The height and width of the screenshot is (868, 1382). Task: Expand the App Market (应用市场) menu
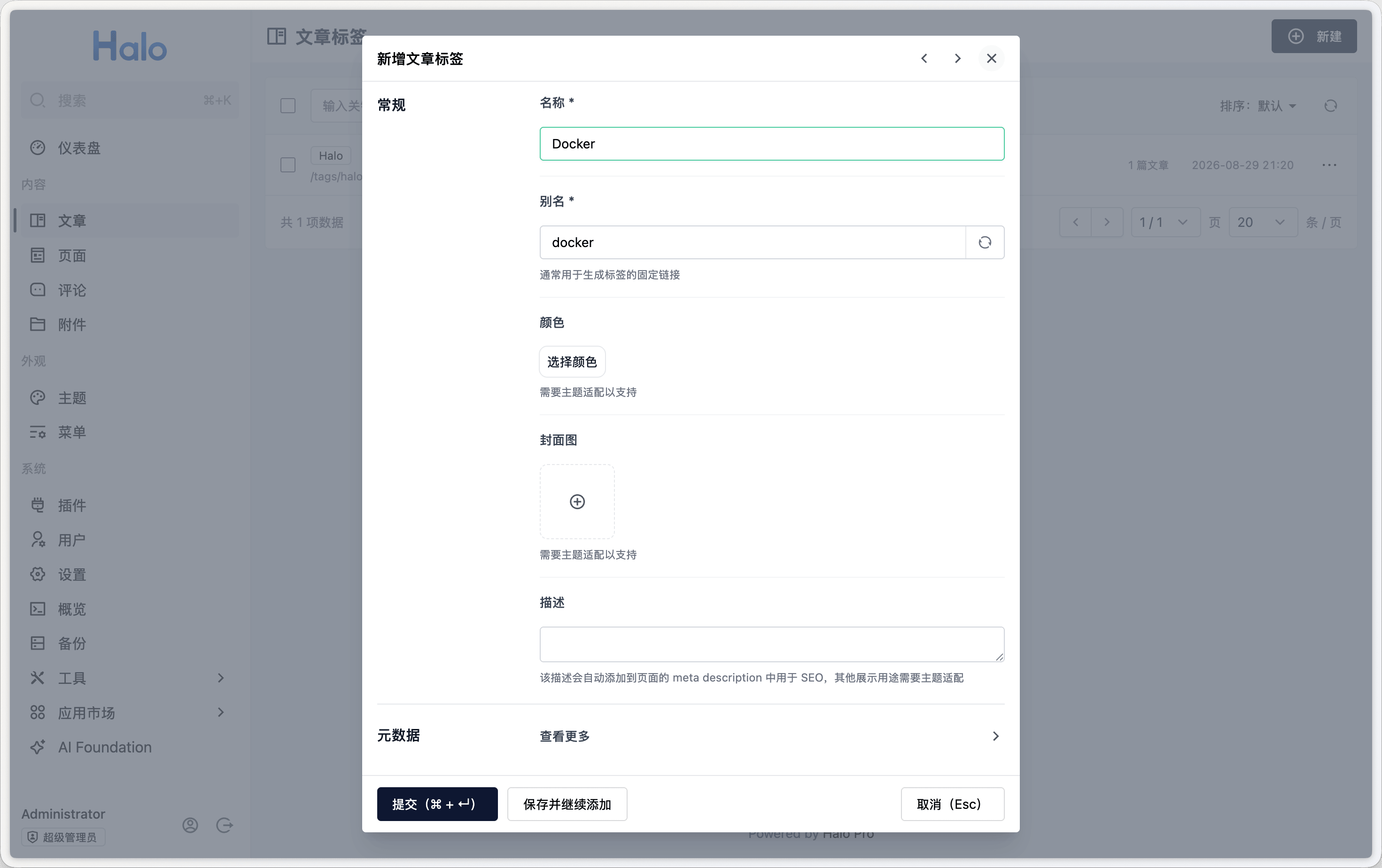[130, 713]
